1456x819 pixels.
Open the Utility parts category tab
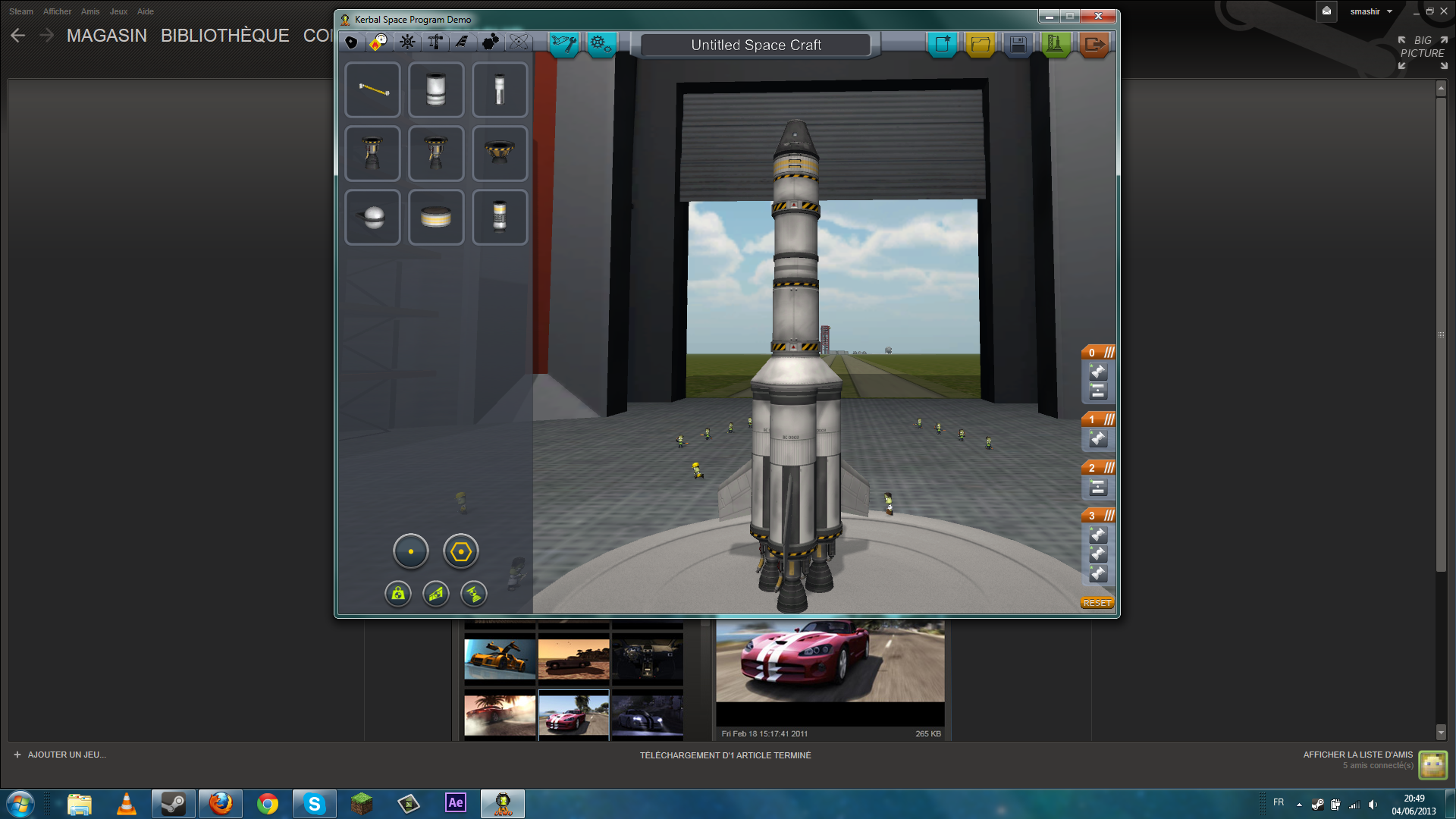point(491,42)
